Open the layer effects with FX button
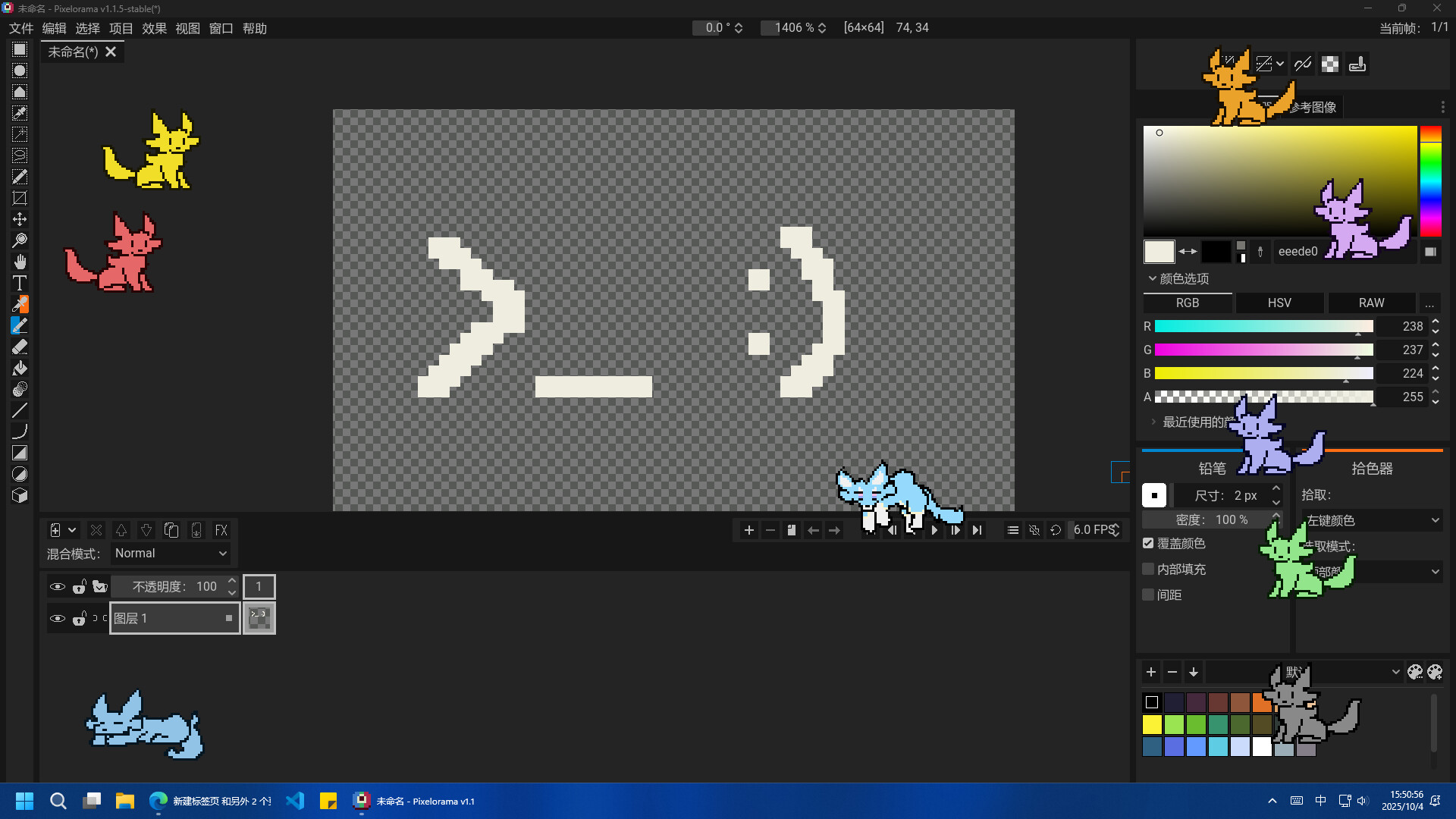Screen dimensions: 1456x819 pos(221,530)
